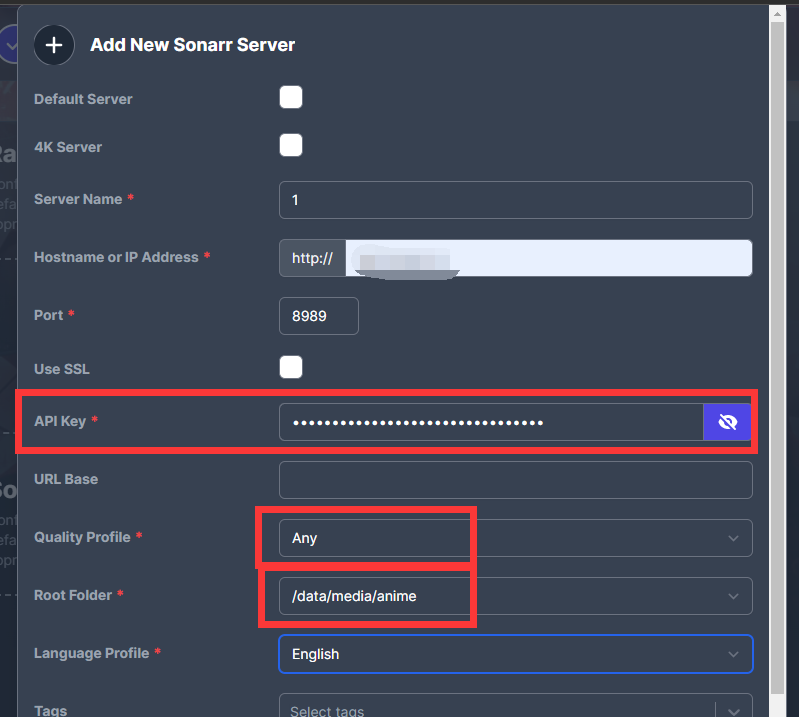This screenshot has height=717, width=799.
Task: Focus the empty URL Base field
Action: [x=515, y=480]
